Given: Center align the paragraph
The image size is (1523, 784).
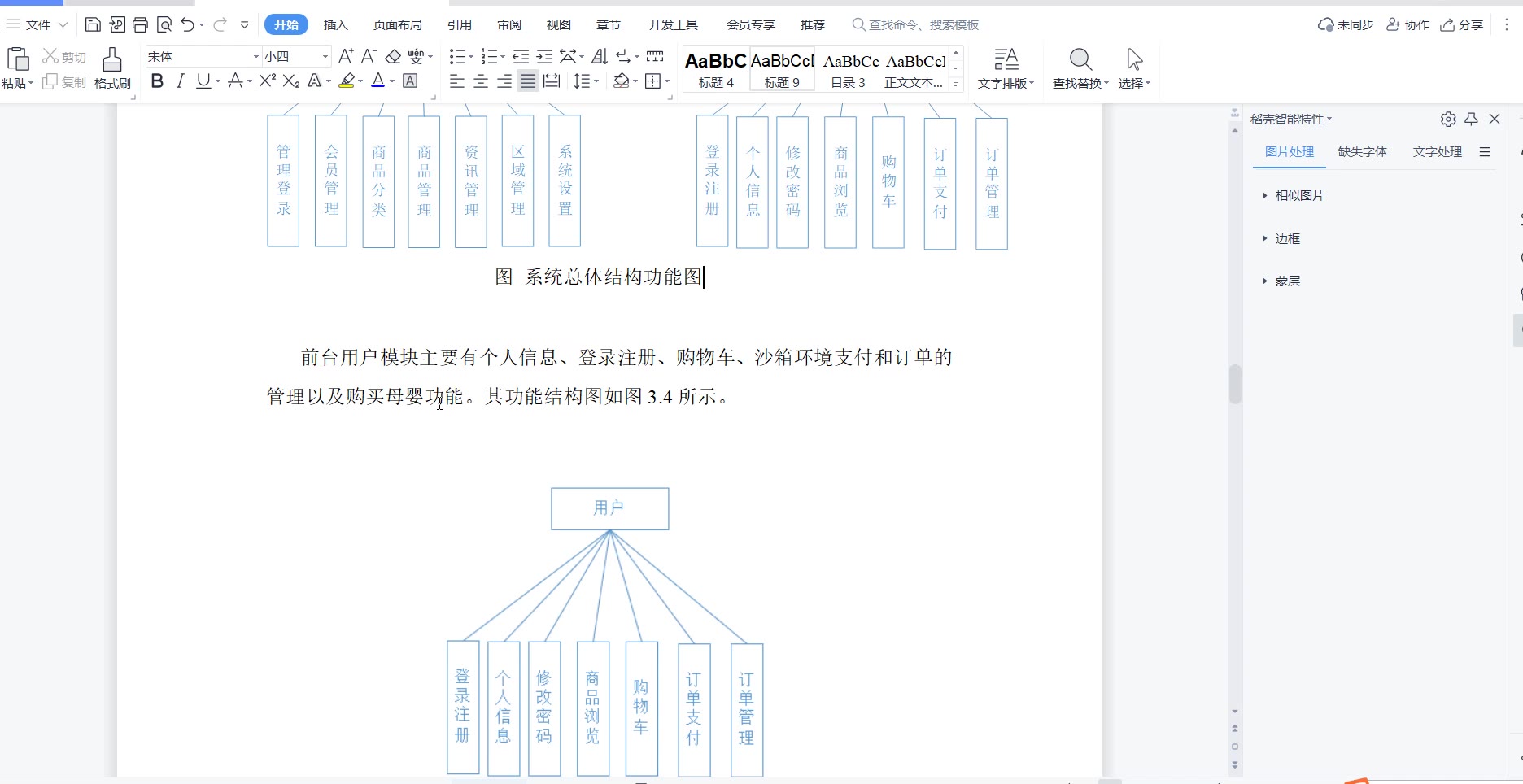Looking at the screenshot, I should (481, 81).
